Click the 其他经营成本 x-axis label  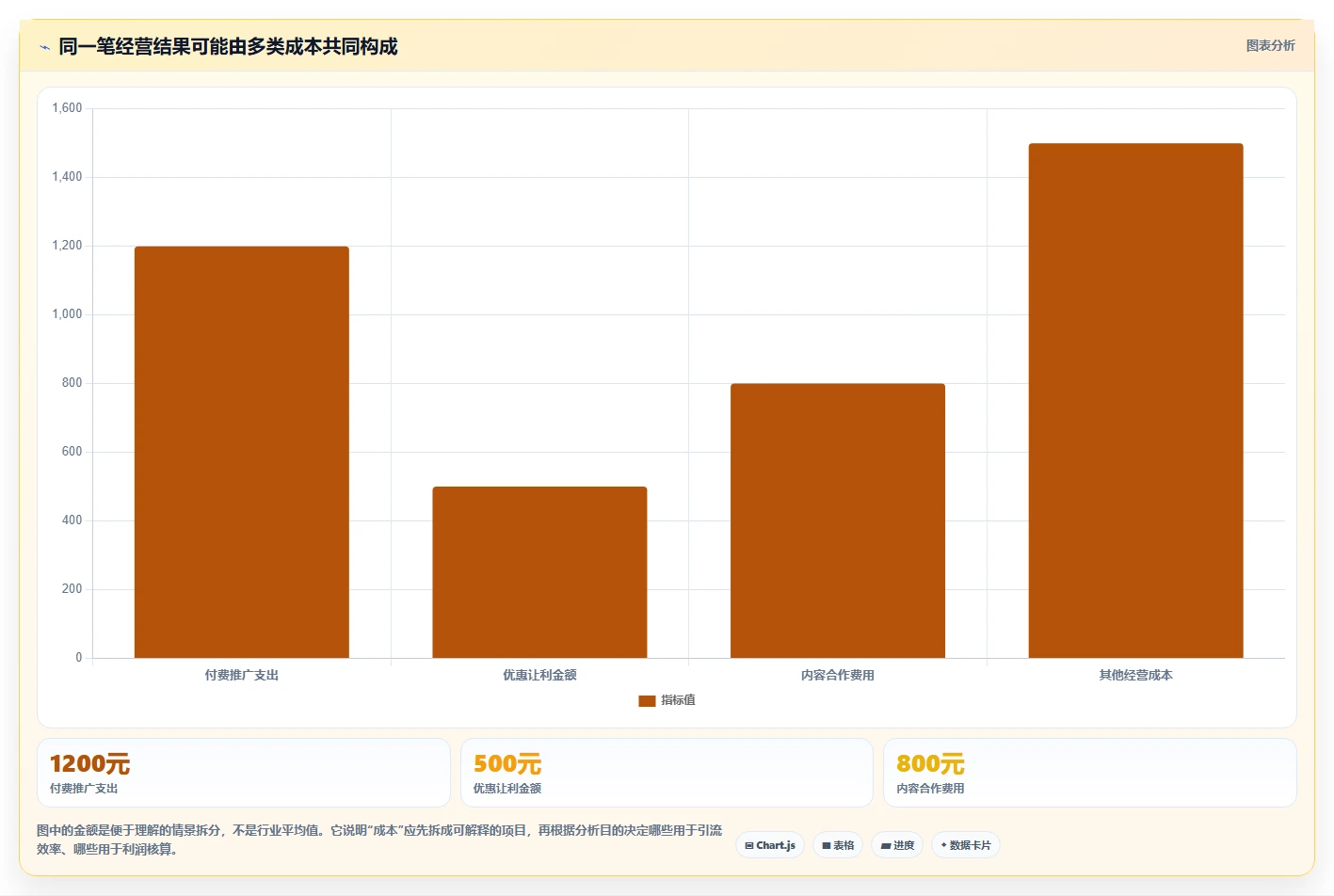coord(1135,675)
